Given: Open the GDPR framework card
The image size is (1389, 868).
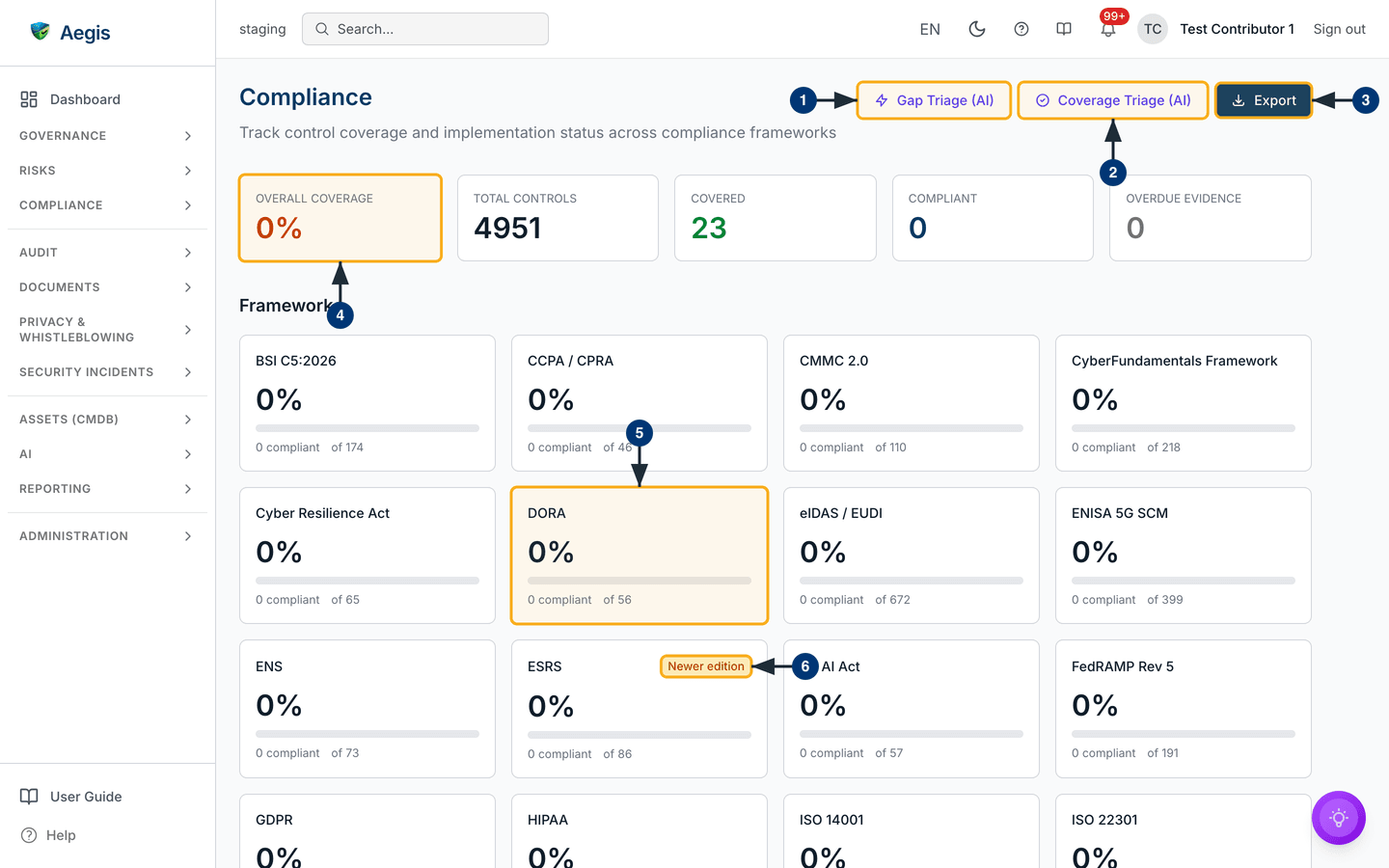Looking at the screenshot, I should 368,831.
